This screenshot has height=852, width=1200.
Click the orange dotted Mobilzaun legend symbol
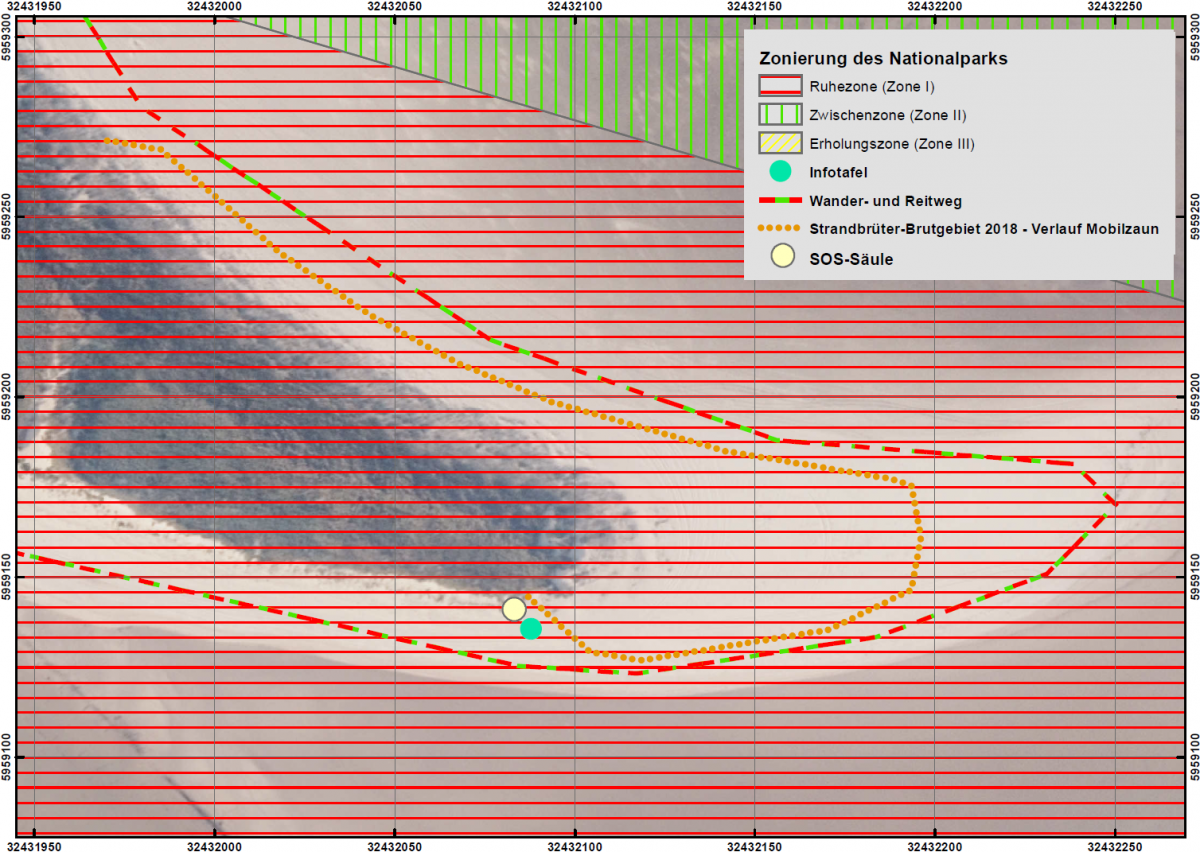pyautogui.click(x=779, y=229)
